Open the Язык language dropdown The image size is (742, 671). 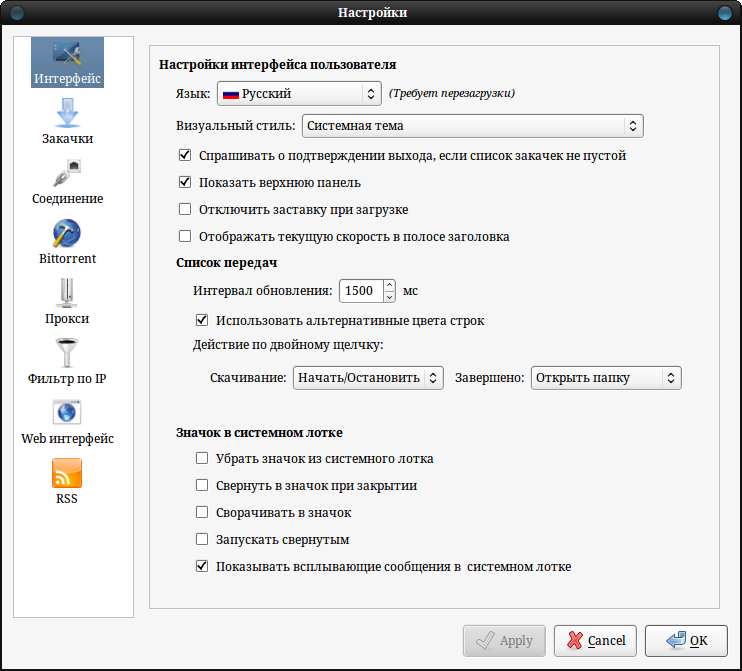(299, 94)
